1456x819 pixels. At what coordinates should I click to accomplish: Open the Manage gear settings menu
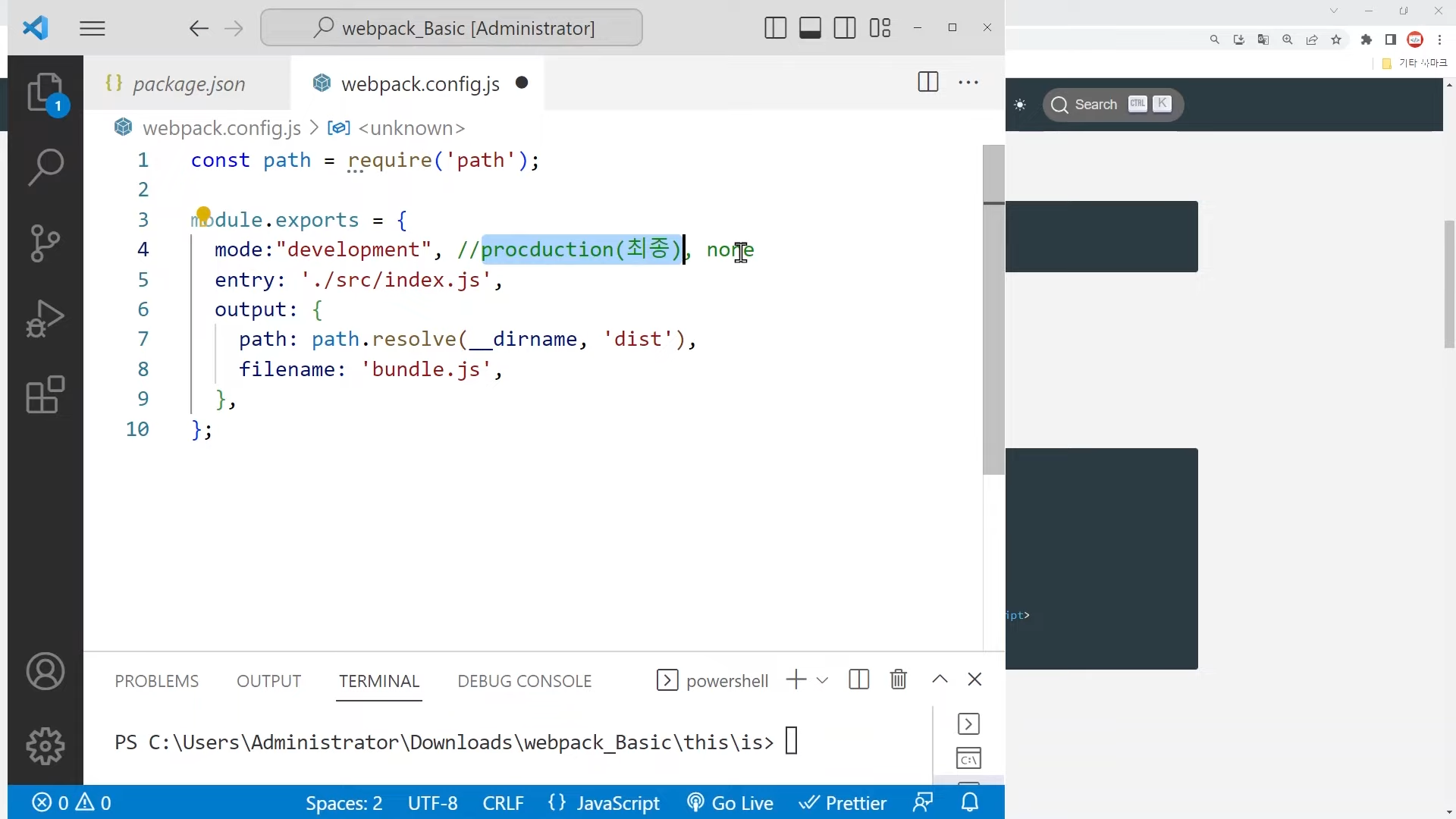(45, 746)
